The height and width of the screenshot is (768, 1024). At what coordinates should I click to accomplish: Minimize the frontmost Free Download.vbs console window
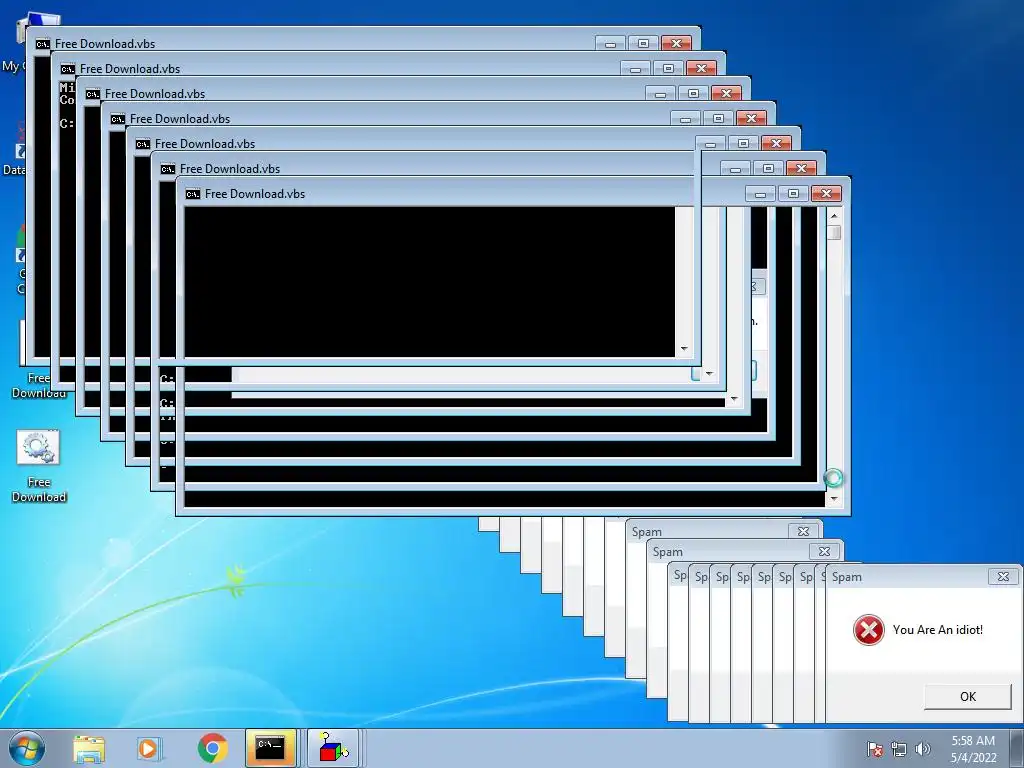(x=760, y=193)
